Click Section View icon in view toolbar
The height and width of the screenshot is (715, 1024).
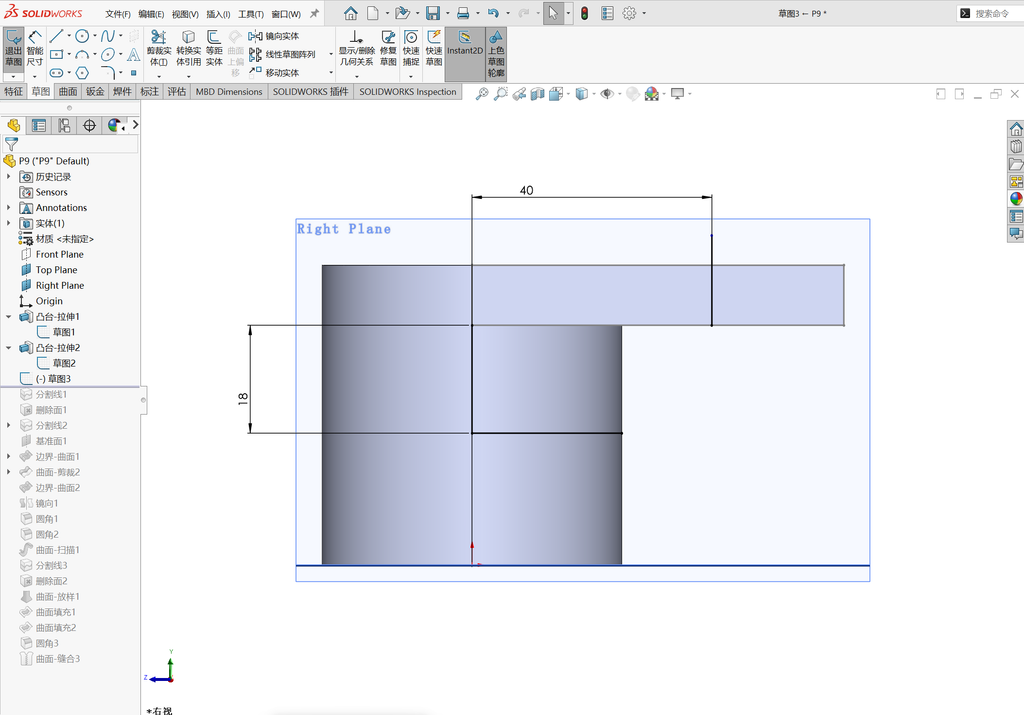coord(537,94)
